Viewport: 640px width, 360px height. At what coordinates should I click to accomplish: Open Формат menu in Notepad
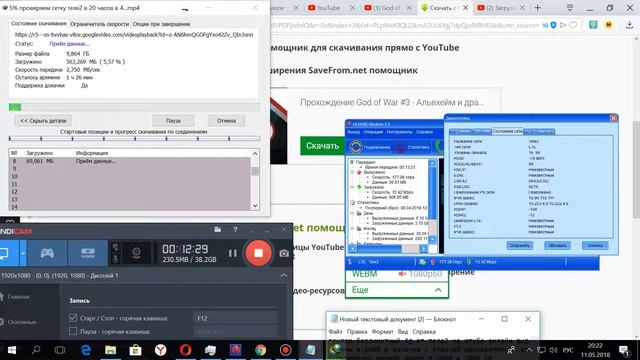point(382,332)
